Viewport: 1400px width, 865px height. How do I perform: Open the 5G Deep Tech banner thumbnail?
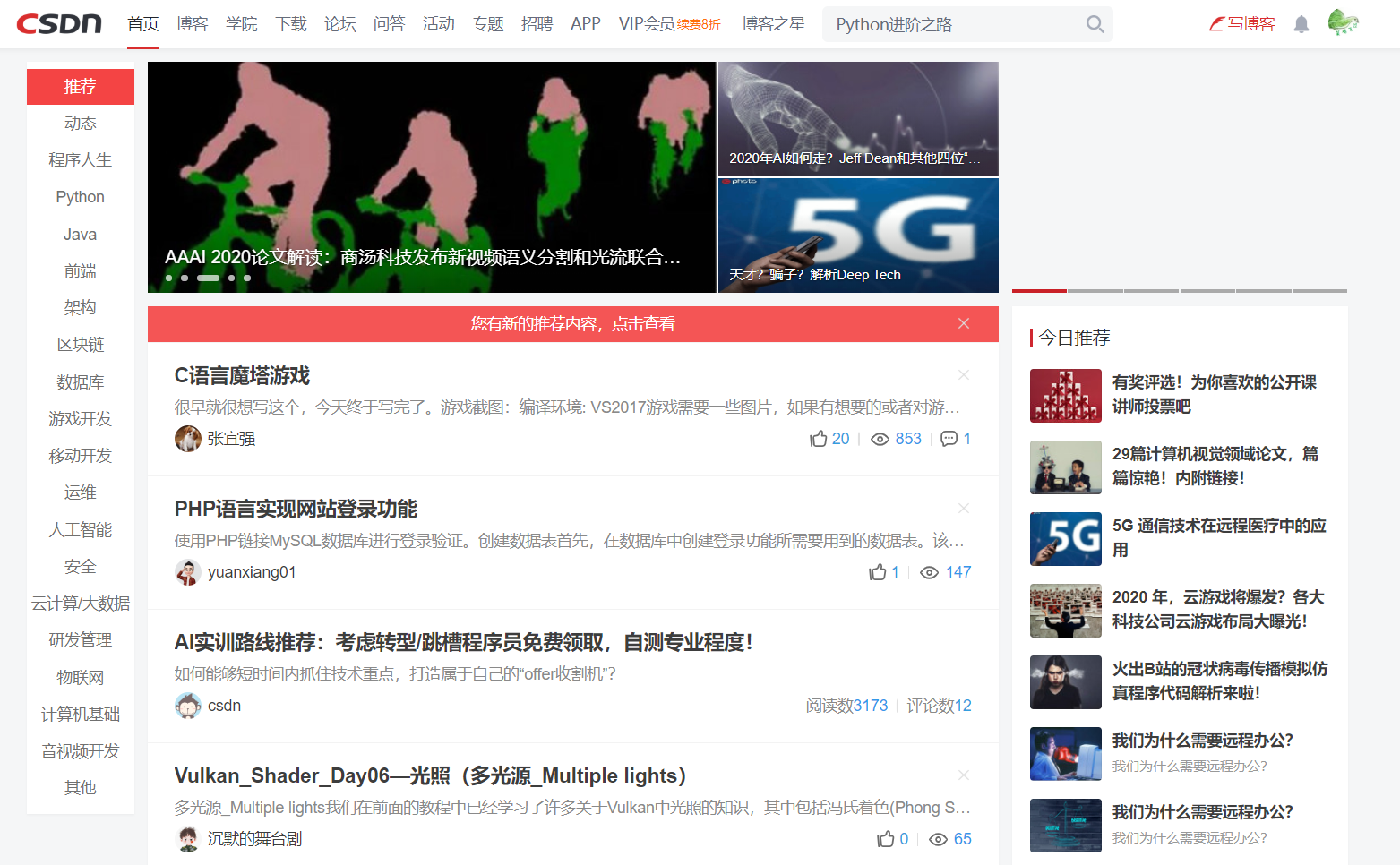click(x=858, y=236)
